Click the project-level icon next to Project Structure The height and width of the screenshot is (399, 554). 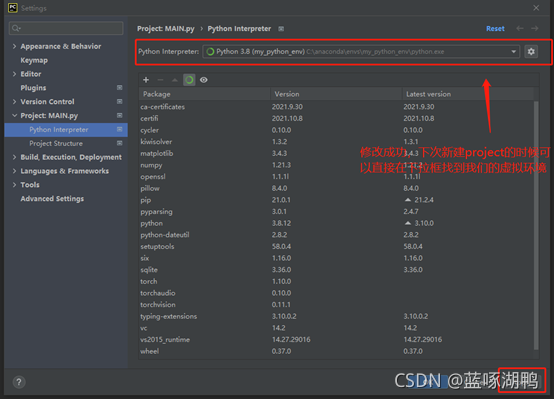click(120, 143)
